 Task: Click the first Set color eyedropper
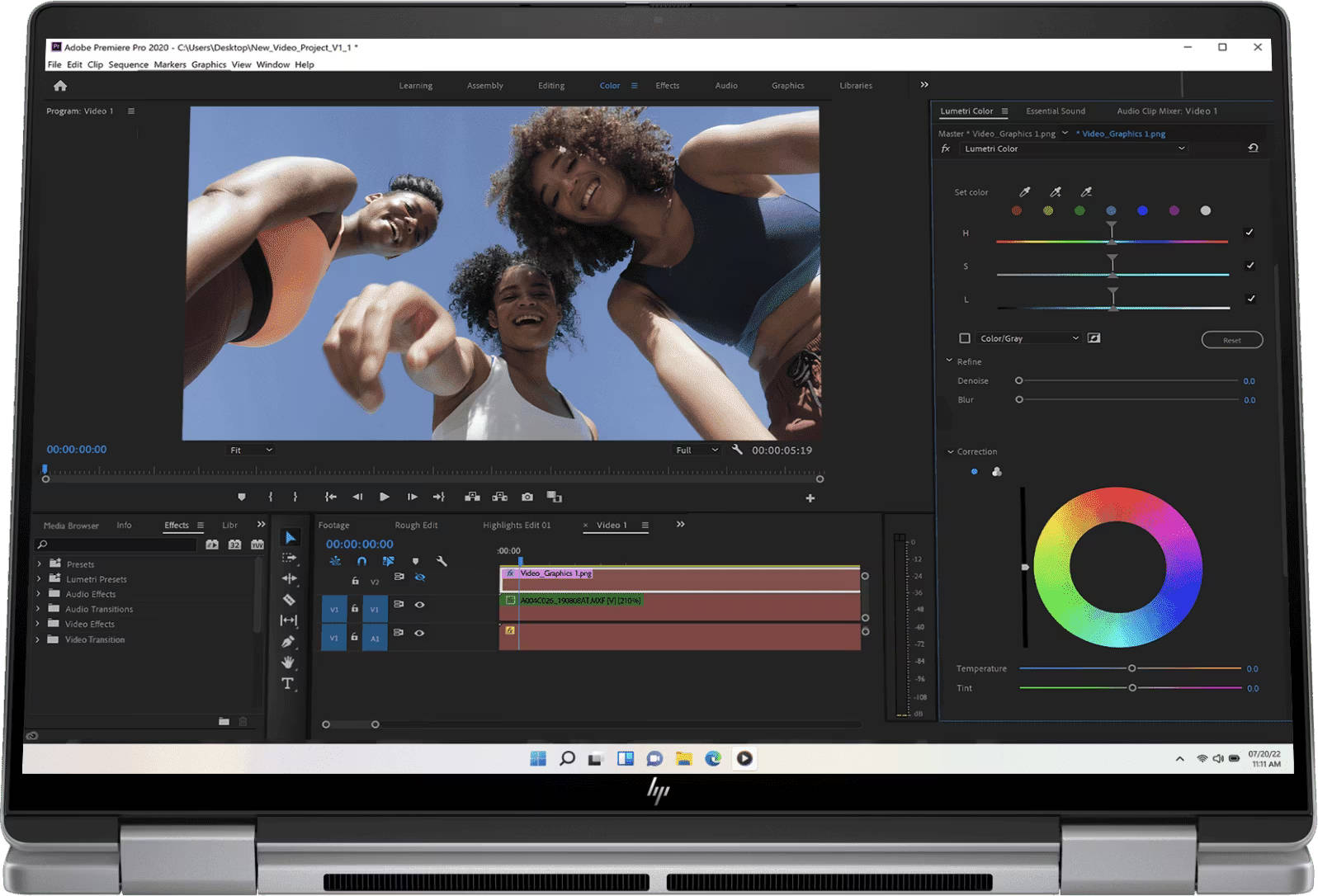[x=1024, y=192]
